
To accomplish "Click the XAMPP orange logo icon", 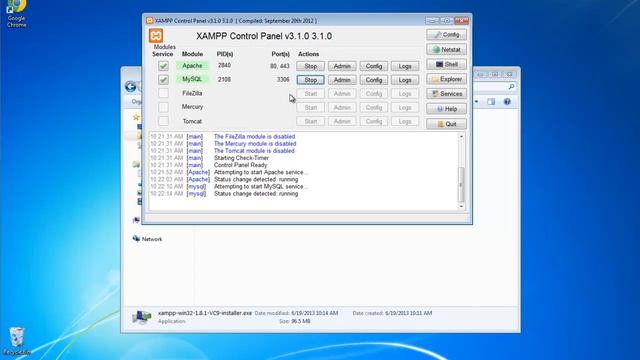I will [156, 36].
